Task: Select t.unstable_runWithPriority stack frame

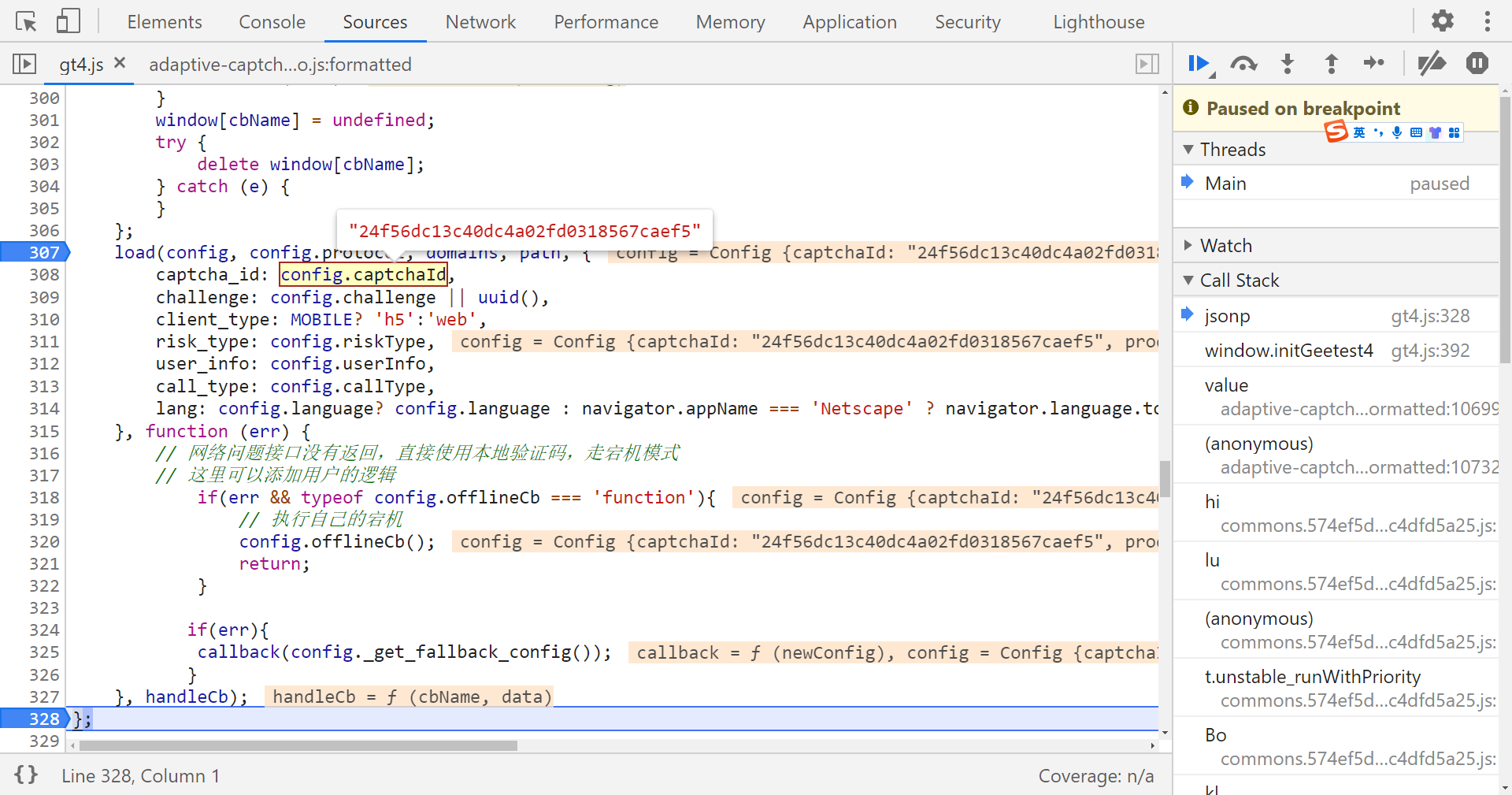Action: click(1336, 688)
